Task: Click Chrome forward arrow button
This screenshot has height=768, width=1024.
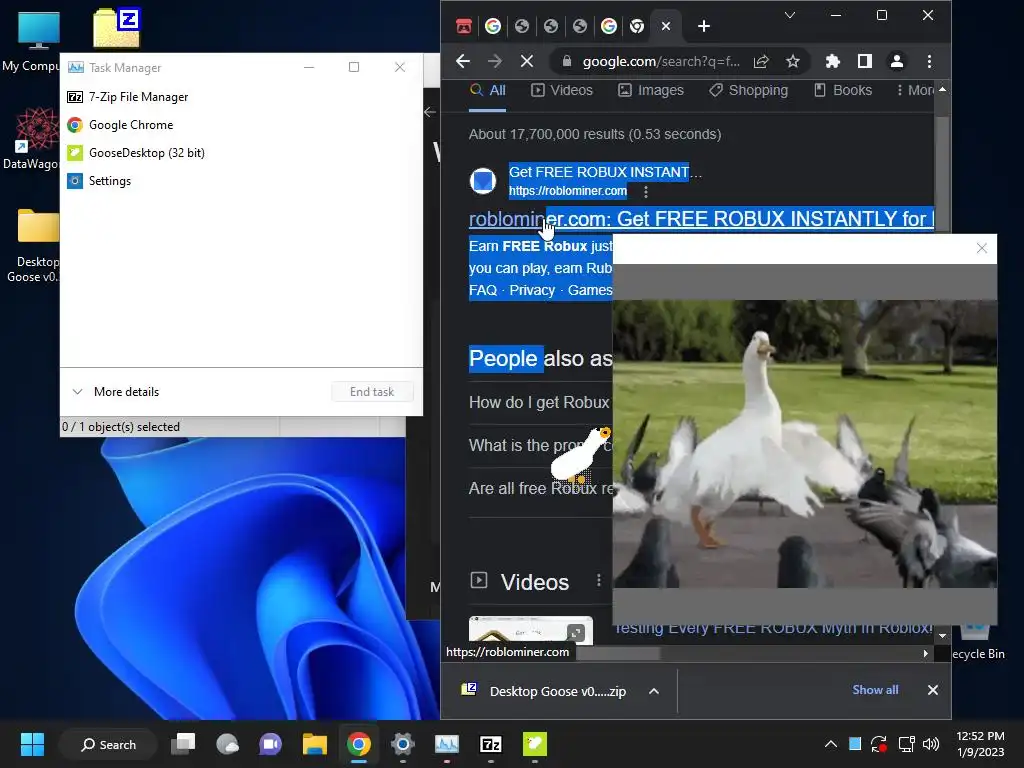Action: pos(494,61)
